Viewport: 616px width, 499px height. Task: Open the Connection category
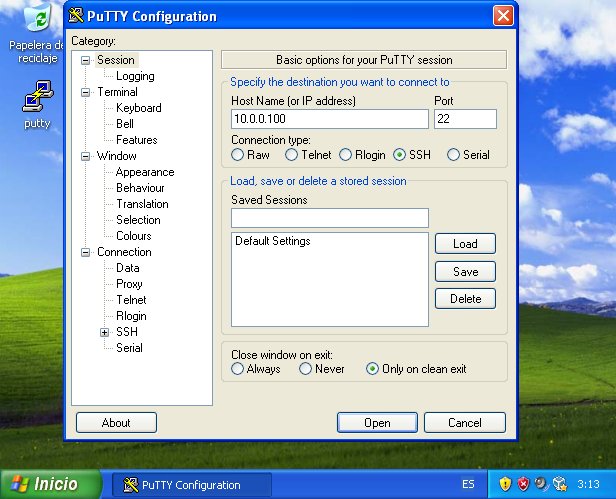coord(124,252)
